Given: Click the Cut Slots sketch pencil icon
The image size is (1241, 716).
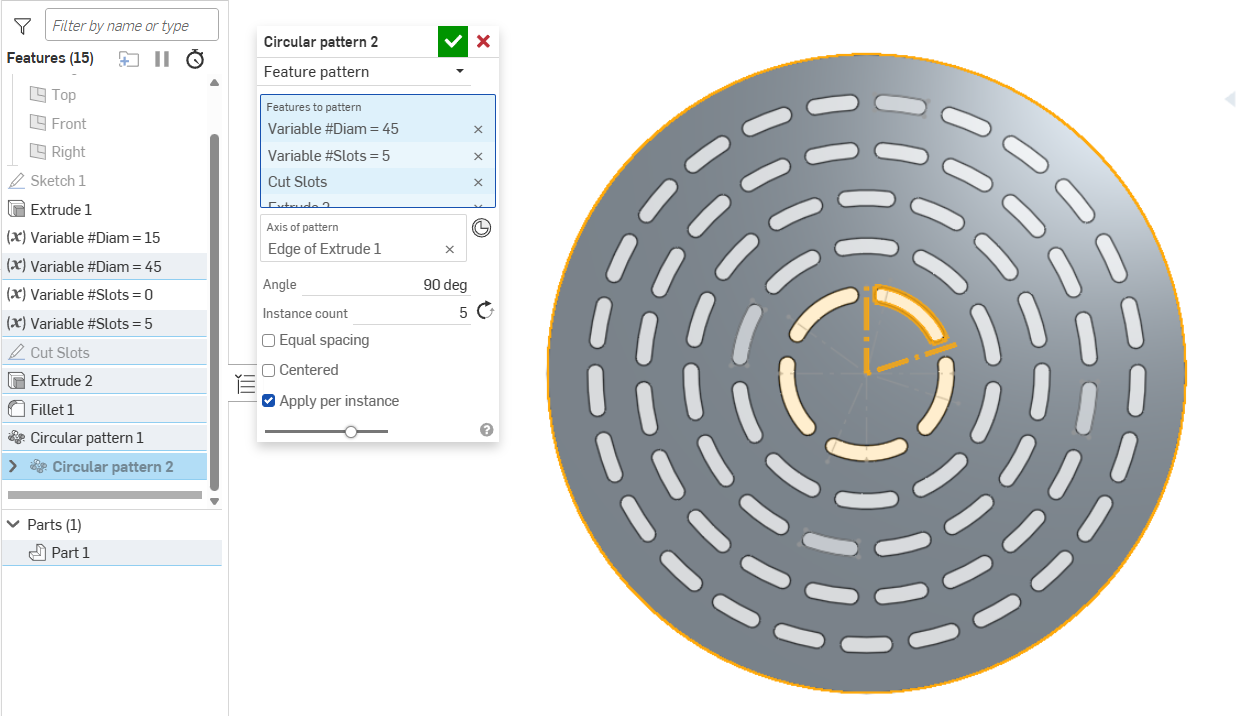Looking at the screenshot, I should pyautogui.click(x=16, y=353).
